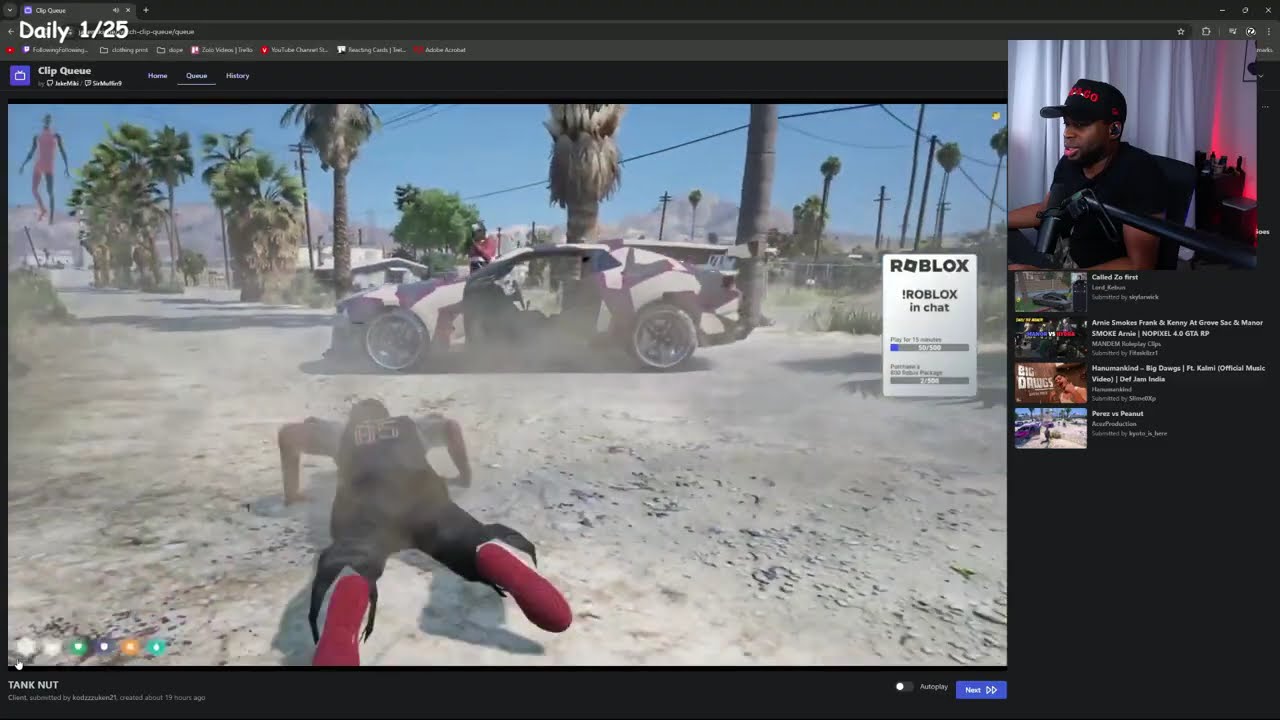This screenshot has width=1280, height=720.
Task: Close the Clip Queue browser tab
Action: click(127, 10)
